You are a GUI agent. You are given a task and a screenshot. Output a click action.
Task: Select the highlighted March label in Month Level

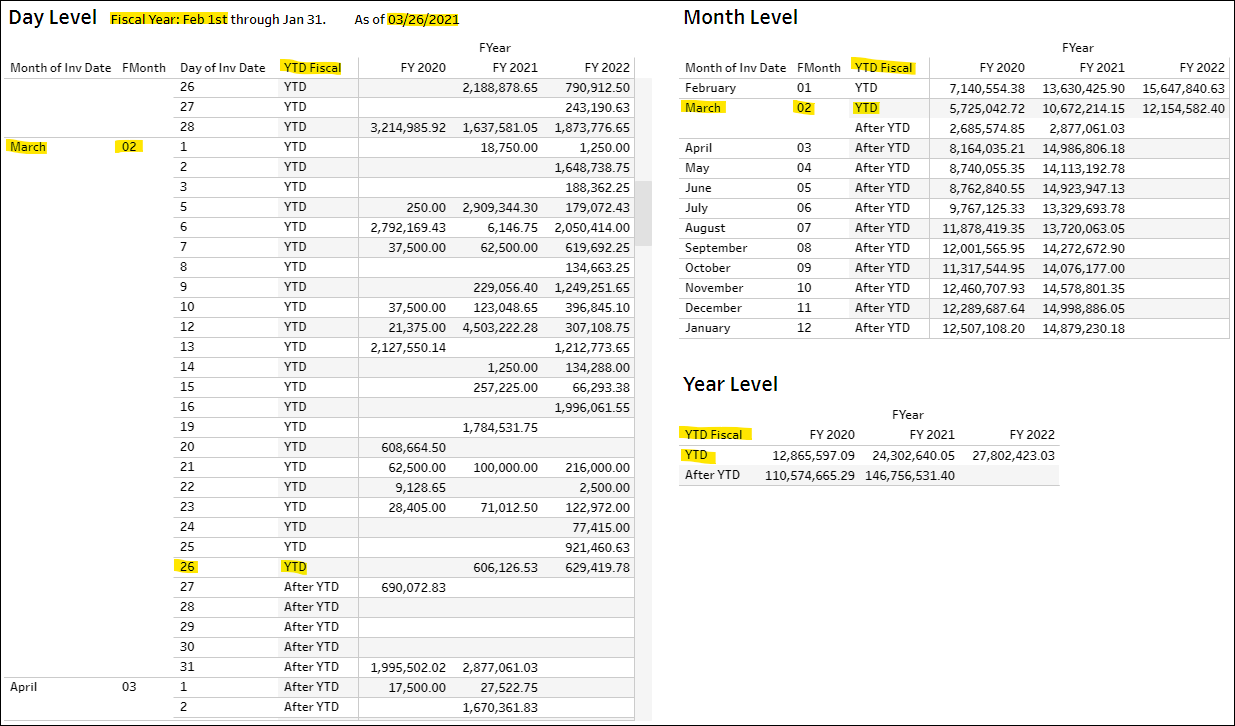pyautogui.click(x=704, y=108)
